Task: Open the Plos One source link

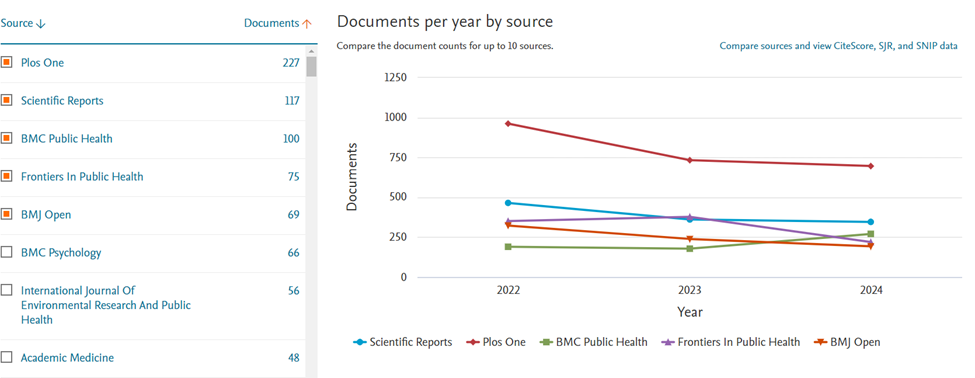Action: pos(42,63)
